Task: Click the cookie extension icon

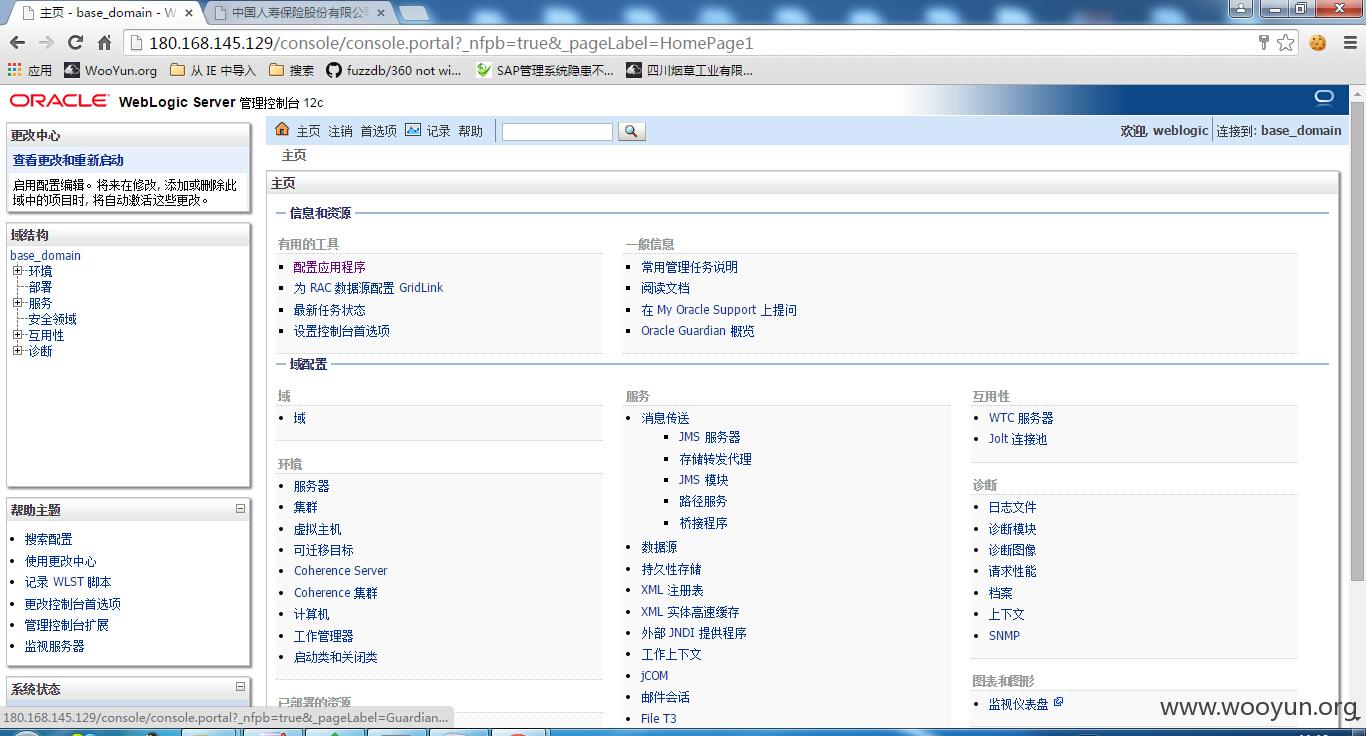Action: point(1317,43)
